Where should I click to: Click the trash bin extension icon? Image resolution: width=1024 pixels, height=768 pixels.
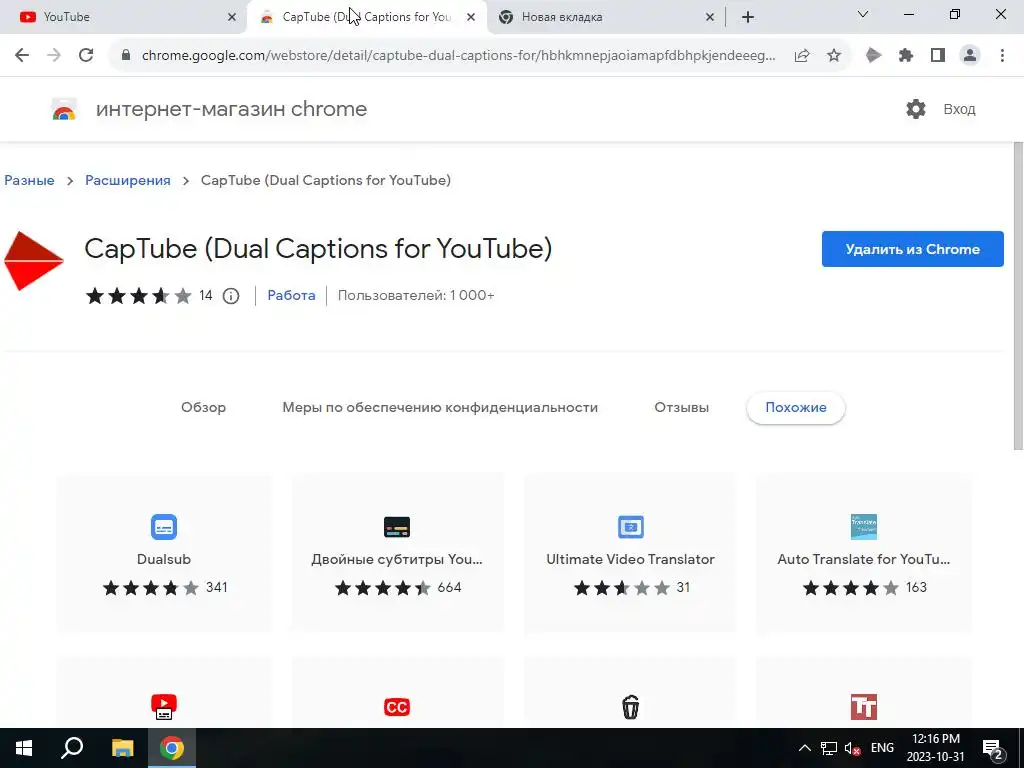coord(630,707)
